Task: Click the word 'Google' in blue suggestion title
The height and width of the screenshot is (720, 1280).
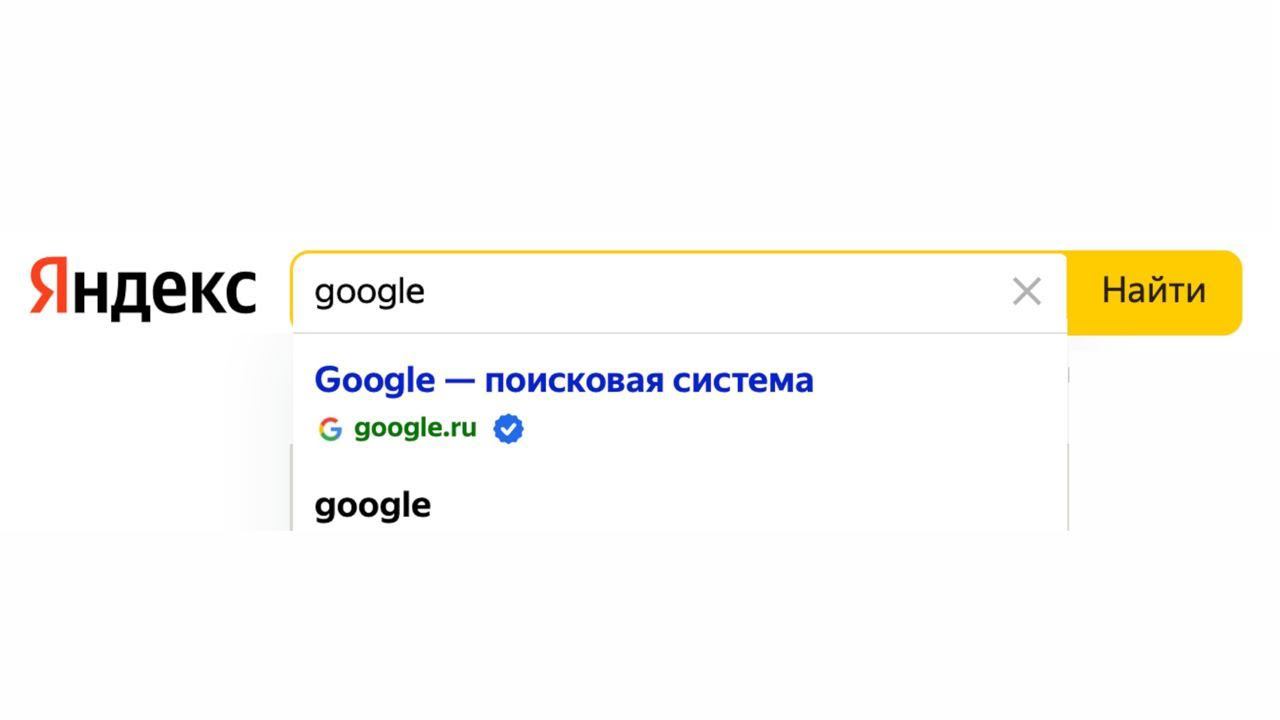Action: [374, 381]
